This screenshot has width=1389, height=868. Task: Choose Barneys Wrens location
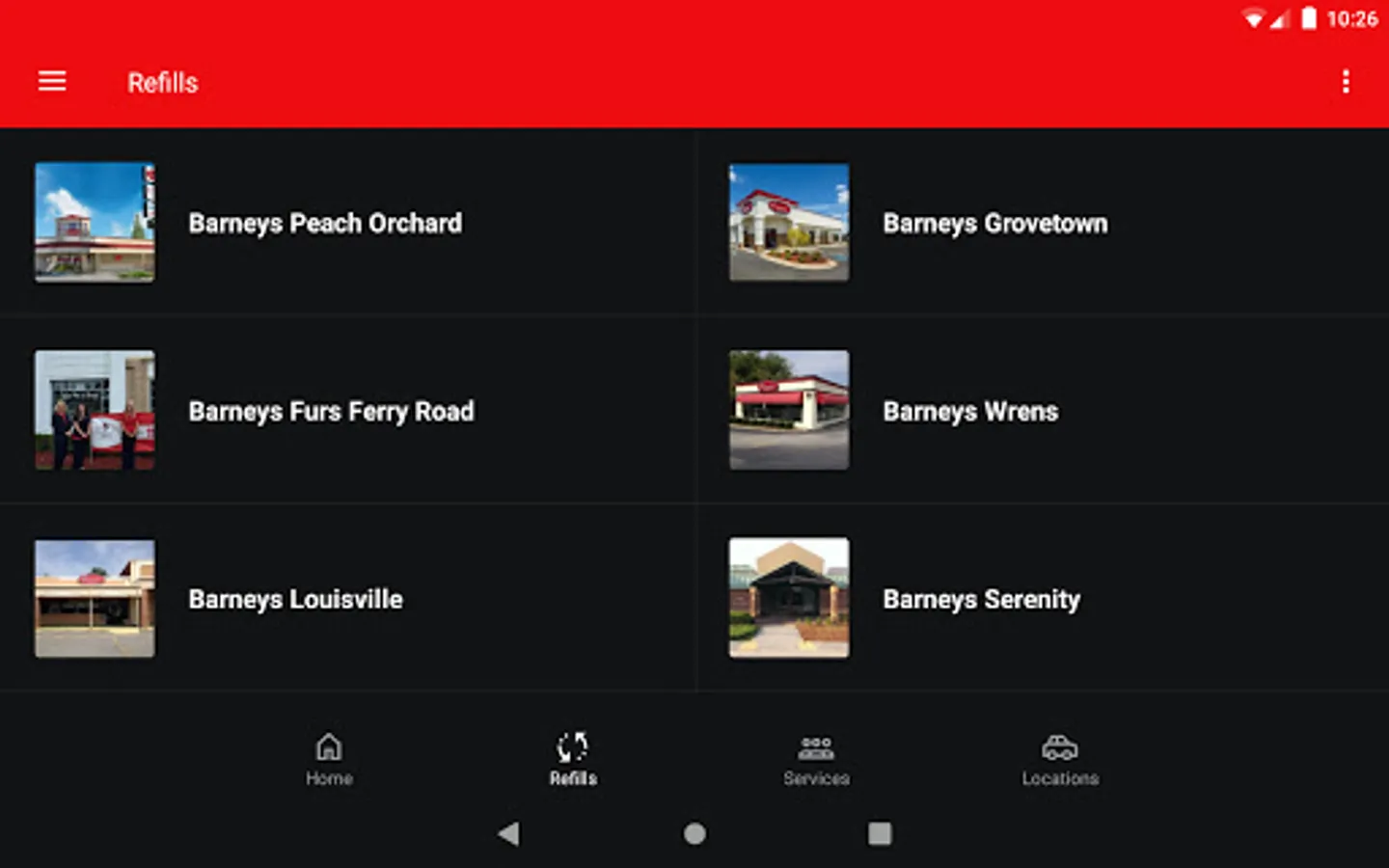1043,410
